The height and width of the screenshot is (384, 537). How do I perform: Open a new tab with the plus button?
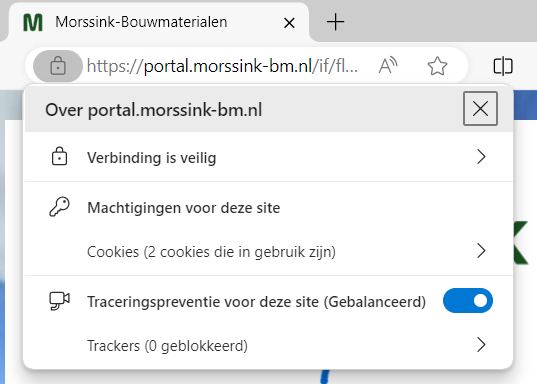point(335,22)
